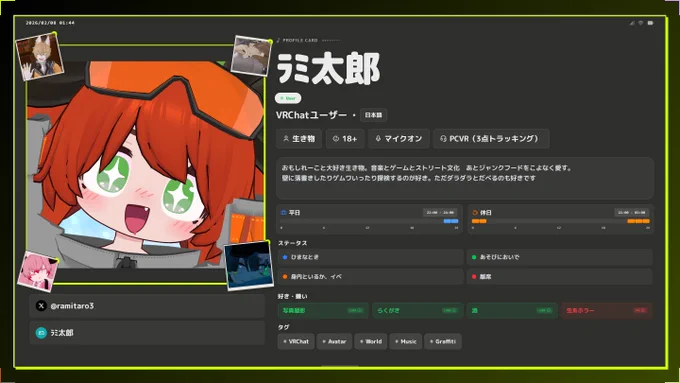Click the person icon in 生き物 chip
This screenshot has width=680, height=383.
point(286,139)
